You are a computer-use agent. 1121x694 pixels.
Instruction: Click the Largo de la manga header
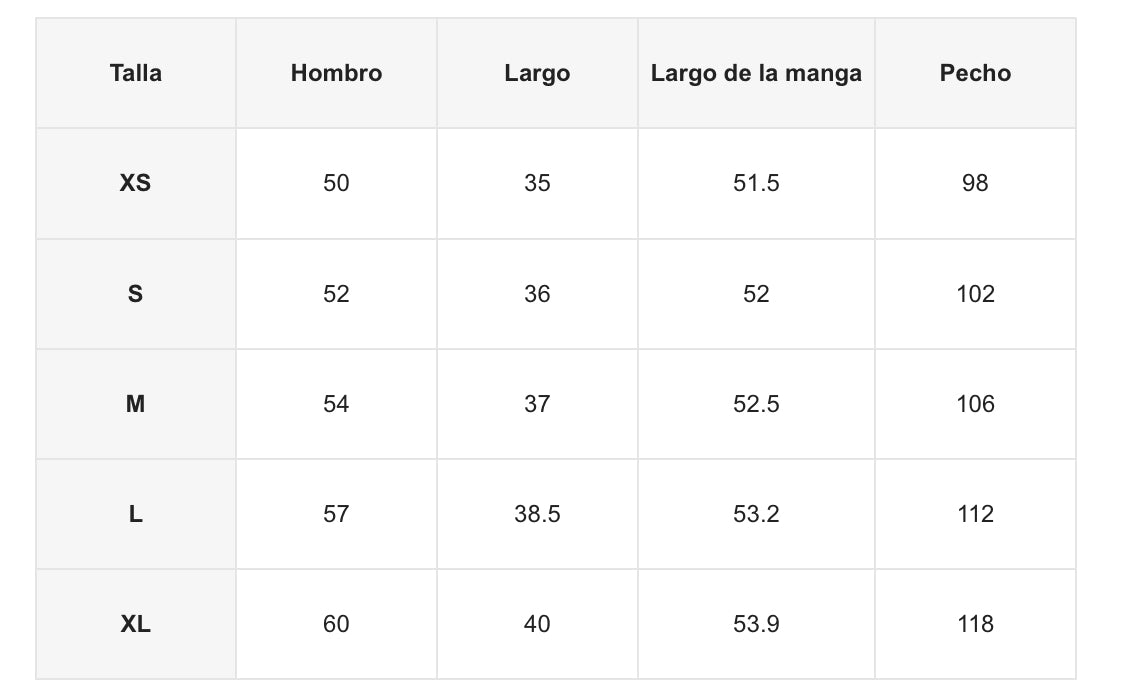pos(756,73)
